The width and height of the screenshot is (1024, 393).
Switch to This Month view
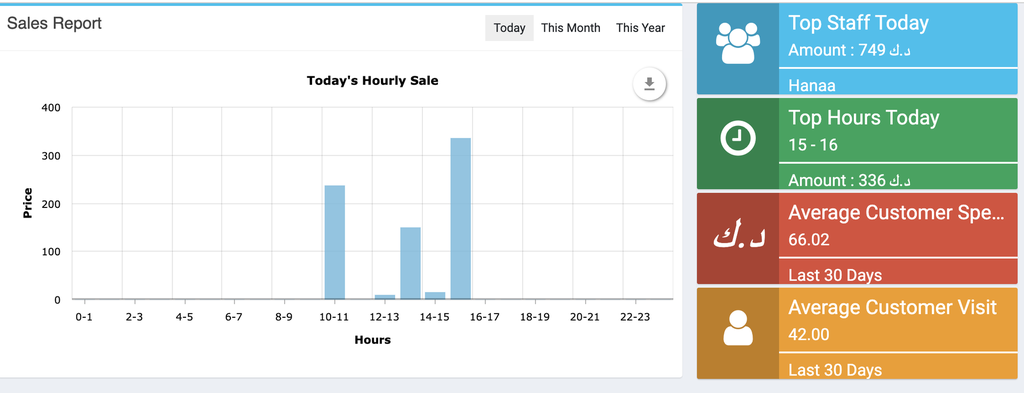point(571,28)
